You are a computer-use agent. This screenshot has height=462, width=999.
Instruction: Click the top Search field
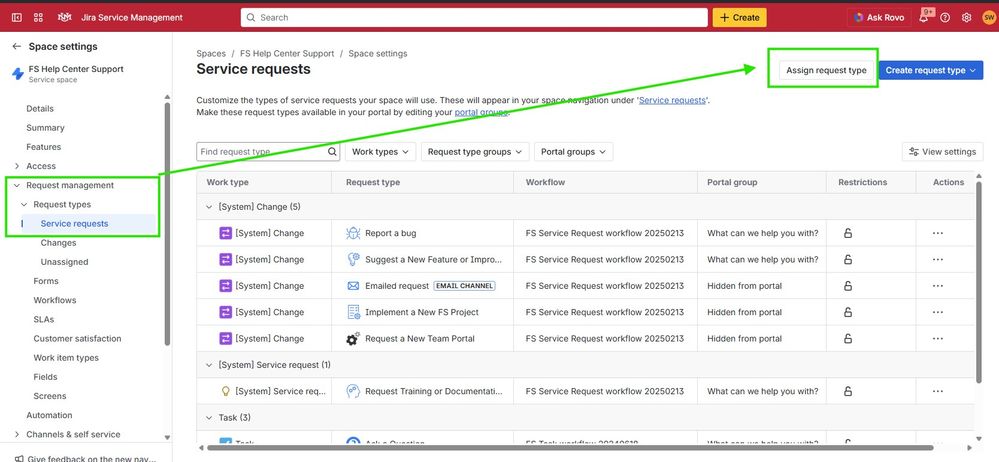[474, 18]
